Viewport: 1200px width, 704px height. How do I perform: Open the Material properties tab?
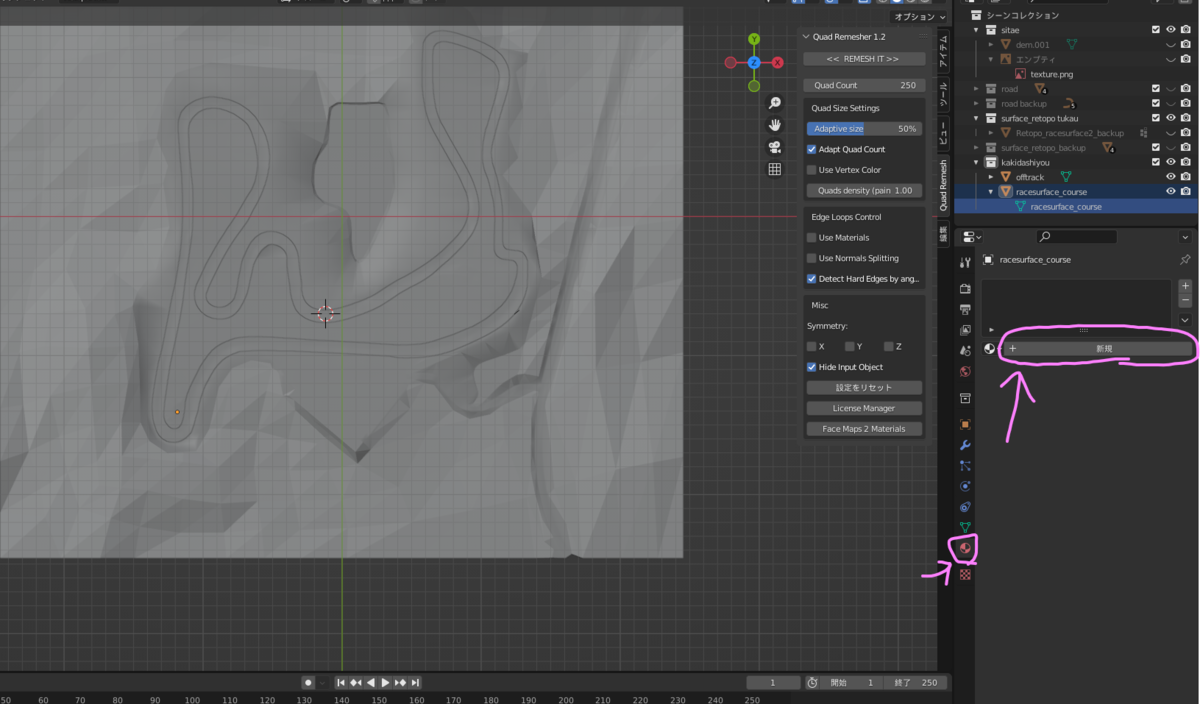click(x=965, y=549)
